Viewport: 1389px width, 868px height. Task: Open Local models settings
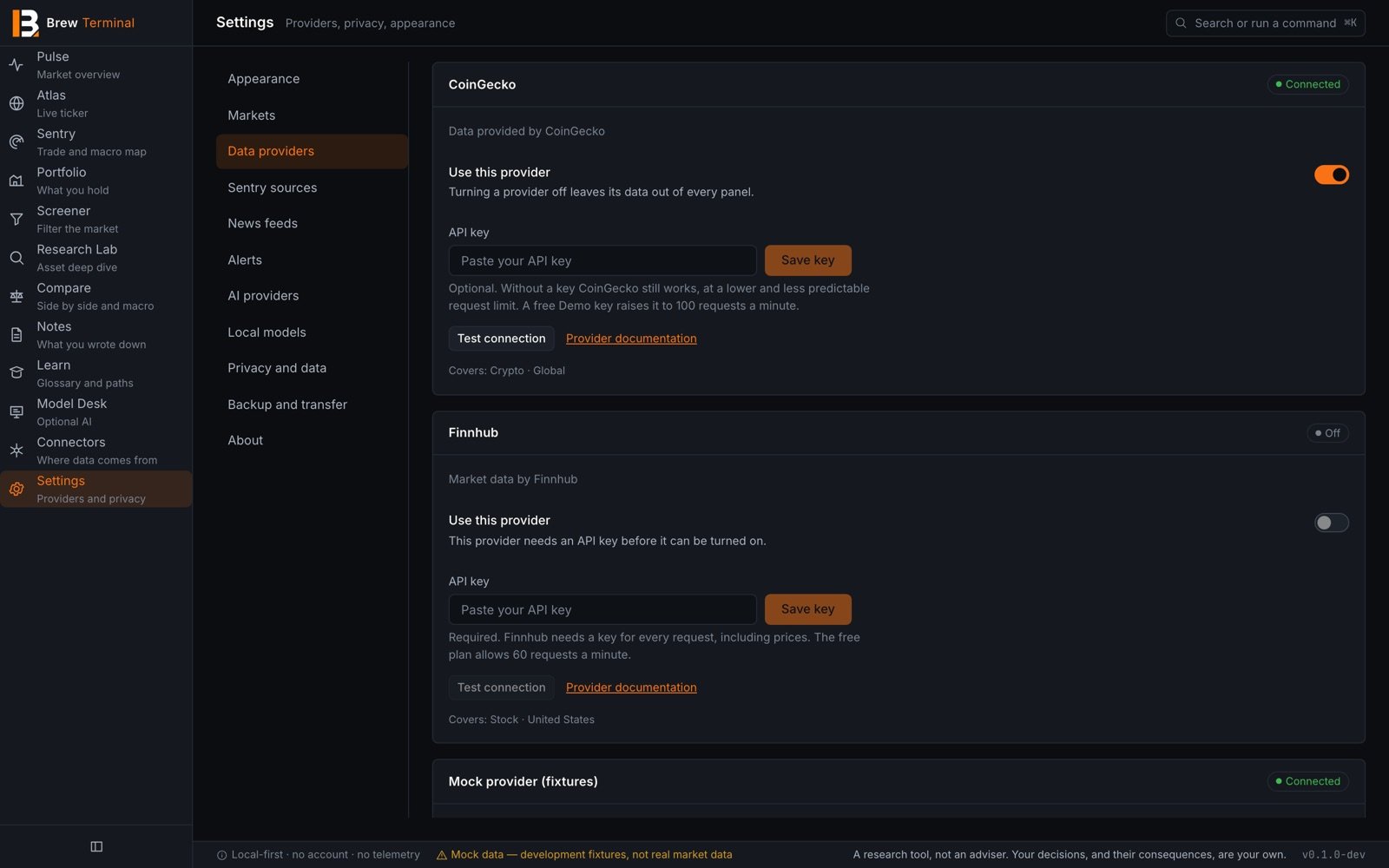click(x=312, y=332)
